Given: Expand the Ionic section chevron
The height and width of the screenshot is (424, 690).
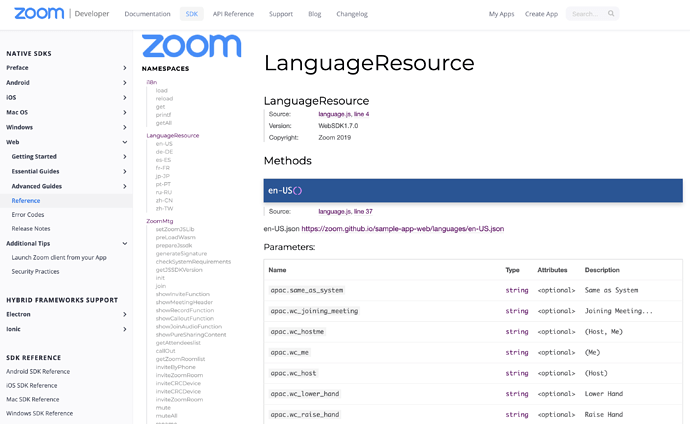Looking at the screenshot, I should pos(125,329).
